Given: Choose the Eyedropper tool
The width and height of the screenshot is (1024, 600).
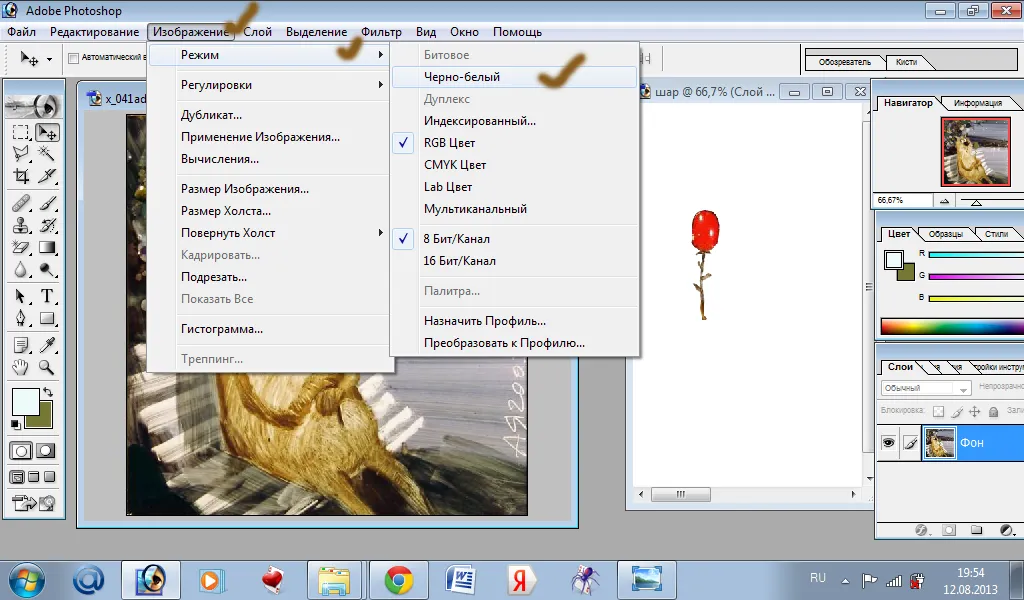Looking at the screenshot, I should pos(47,345).
